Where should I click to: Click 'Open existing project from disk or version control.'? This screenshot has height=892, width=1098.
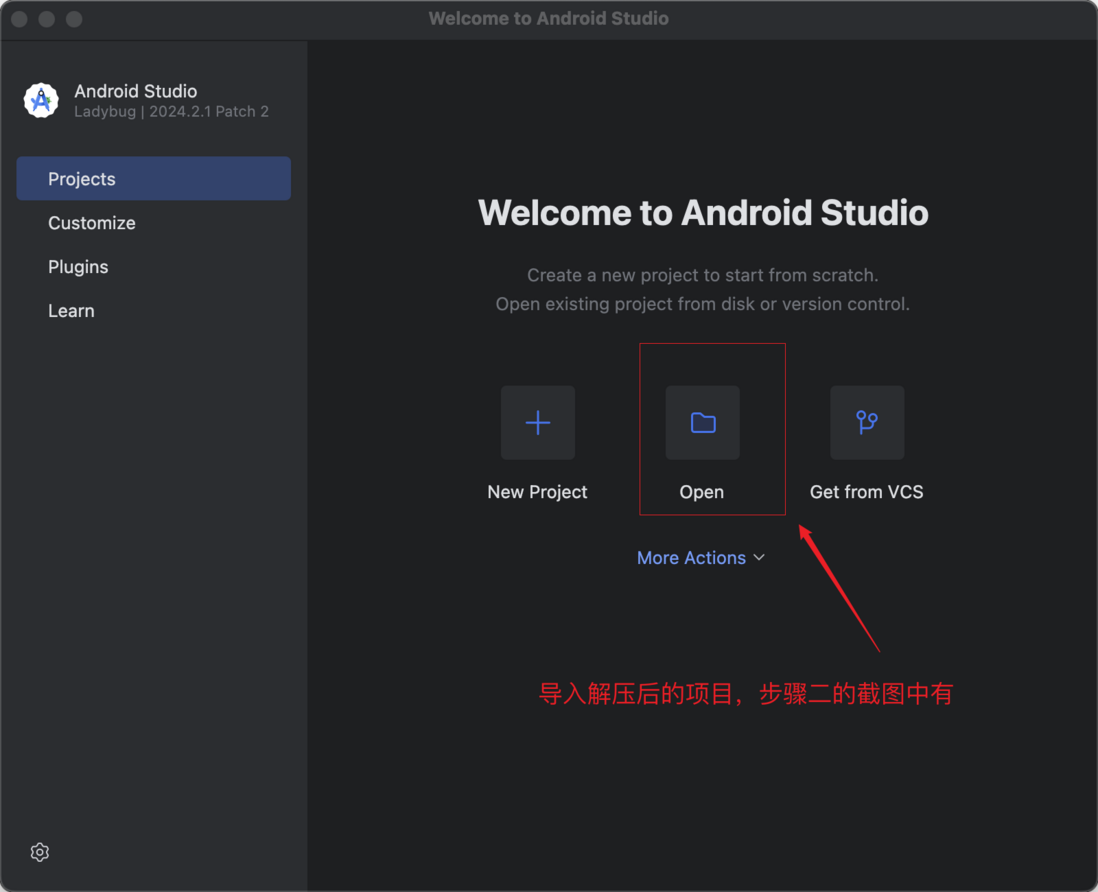click(x=702, y=304)
